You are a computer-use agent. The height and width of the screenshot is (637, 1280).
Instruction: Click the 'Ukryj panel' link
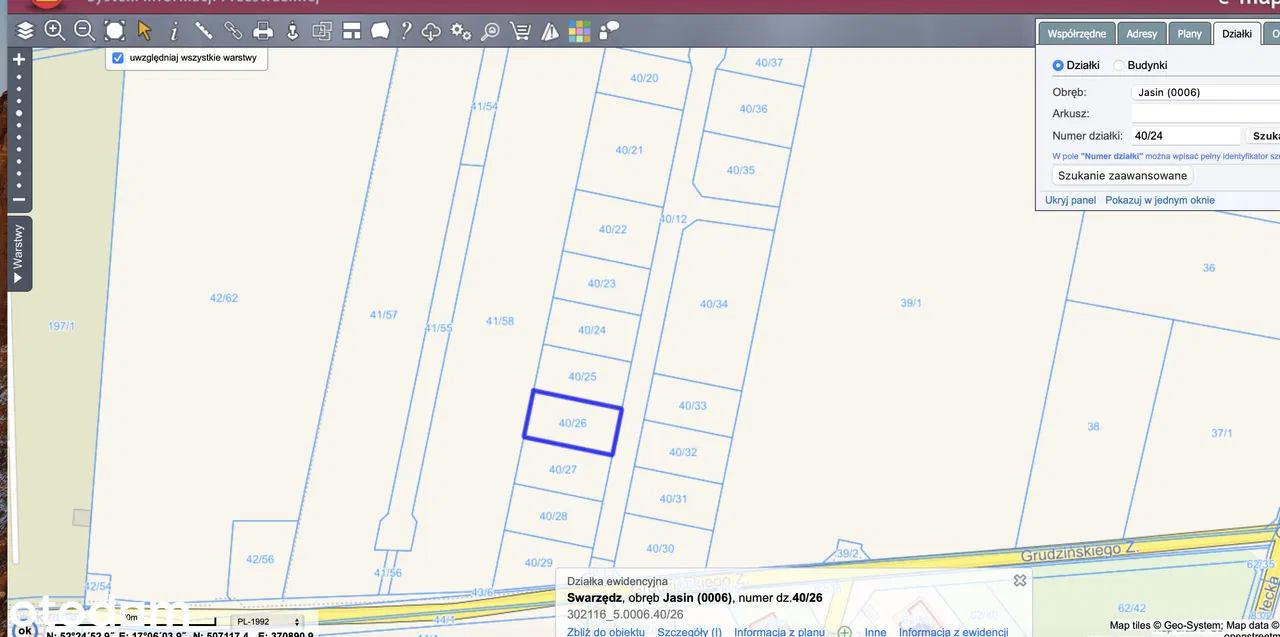coord(1070,200)
